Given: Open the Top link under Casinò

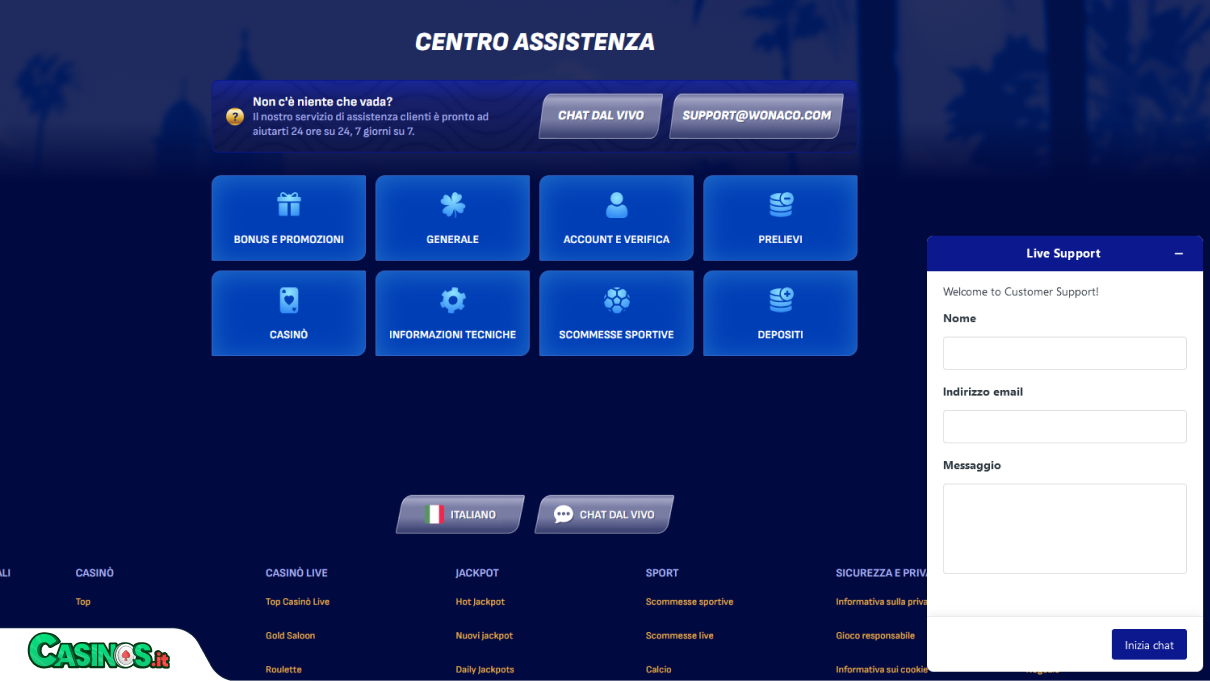Looking at the screenshot, I should click(83, 602).
